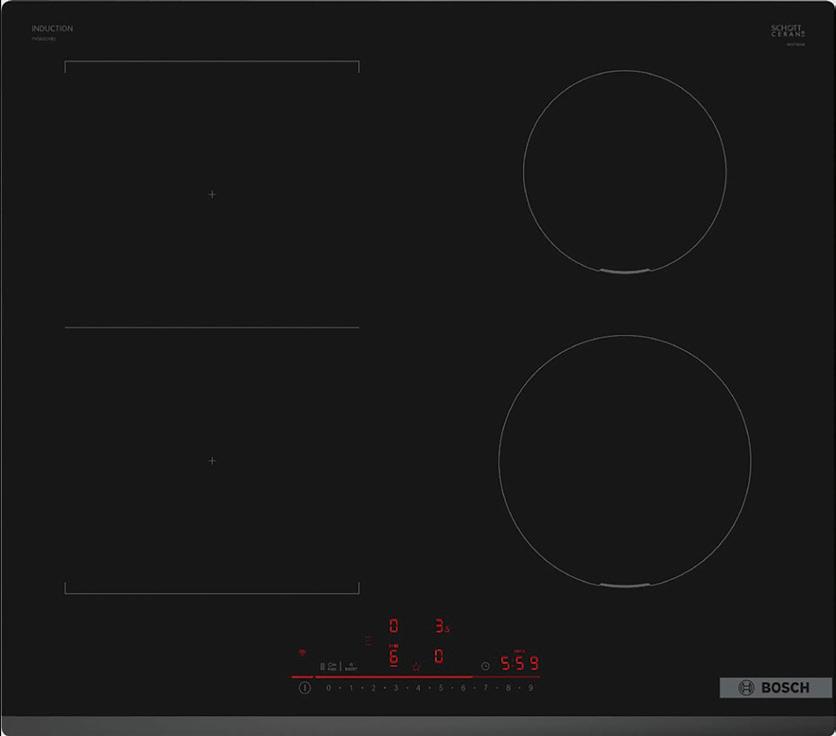Select the rear-right zone display showing 3

(x=441, y=626)
